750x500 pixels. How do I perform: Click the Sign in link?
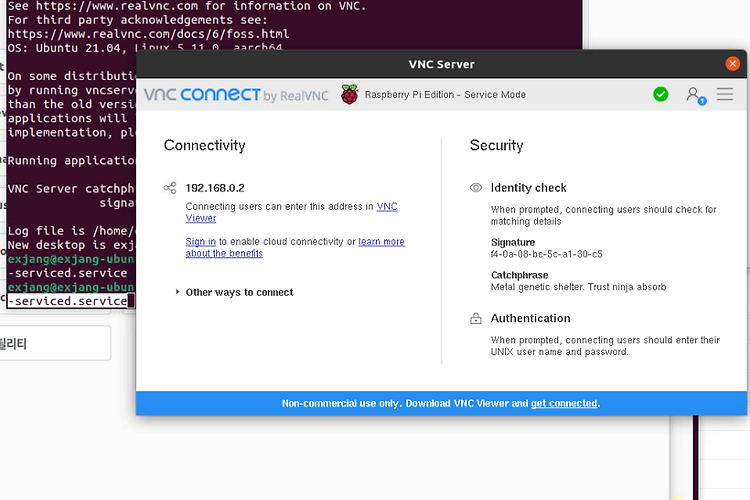200,242
